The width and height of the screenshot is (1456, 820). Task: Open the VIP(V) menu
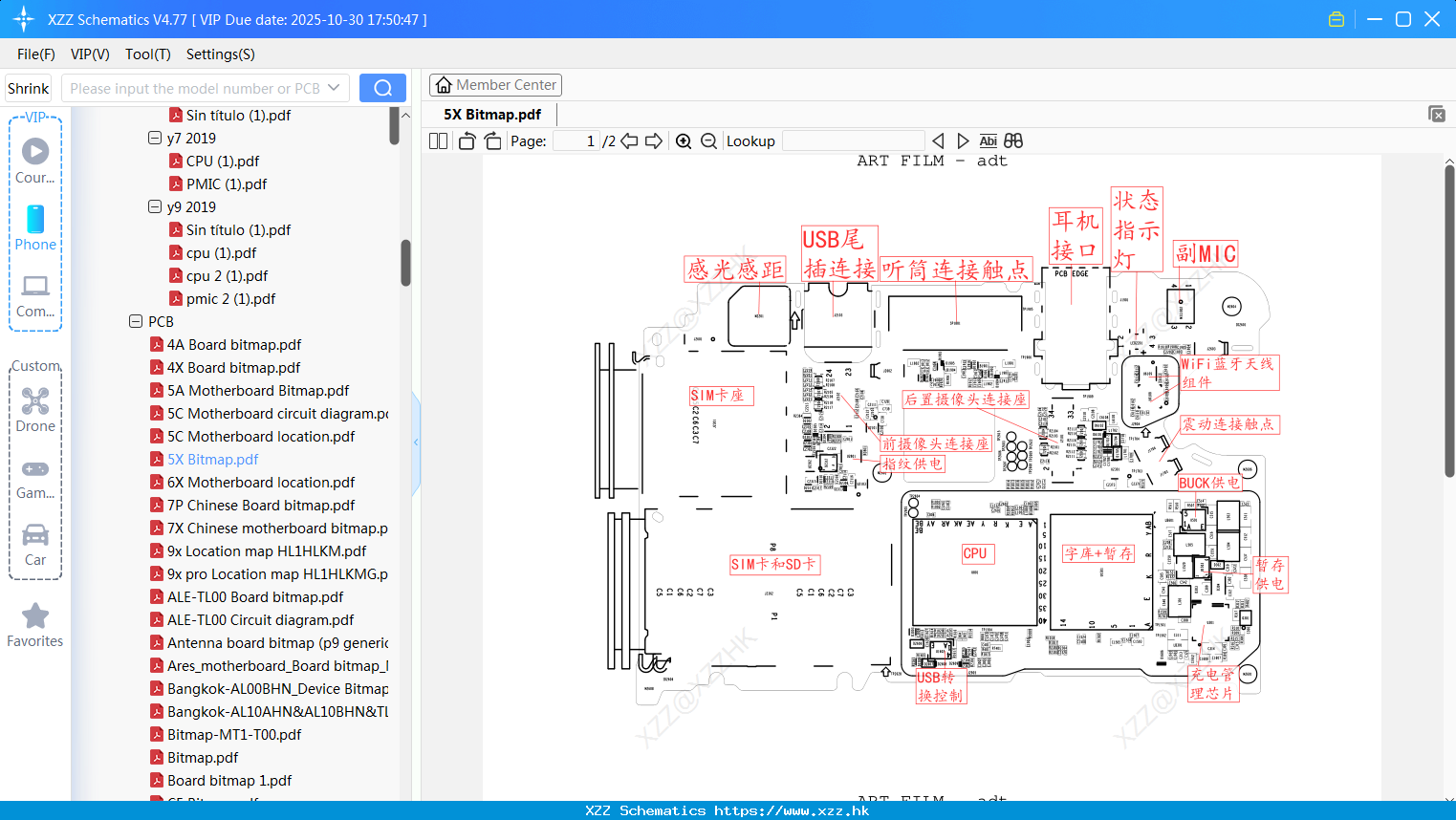pyautogui.click(x=90, y=54)
